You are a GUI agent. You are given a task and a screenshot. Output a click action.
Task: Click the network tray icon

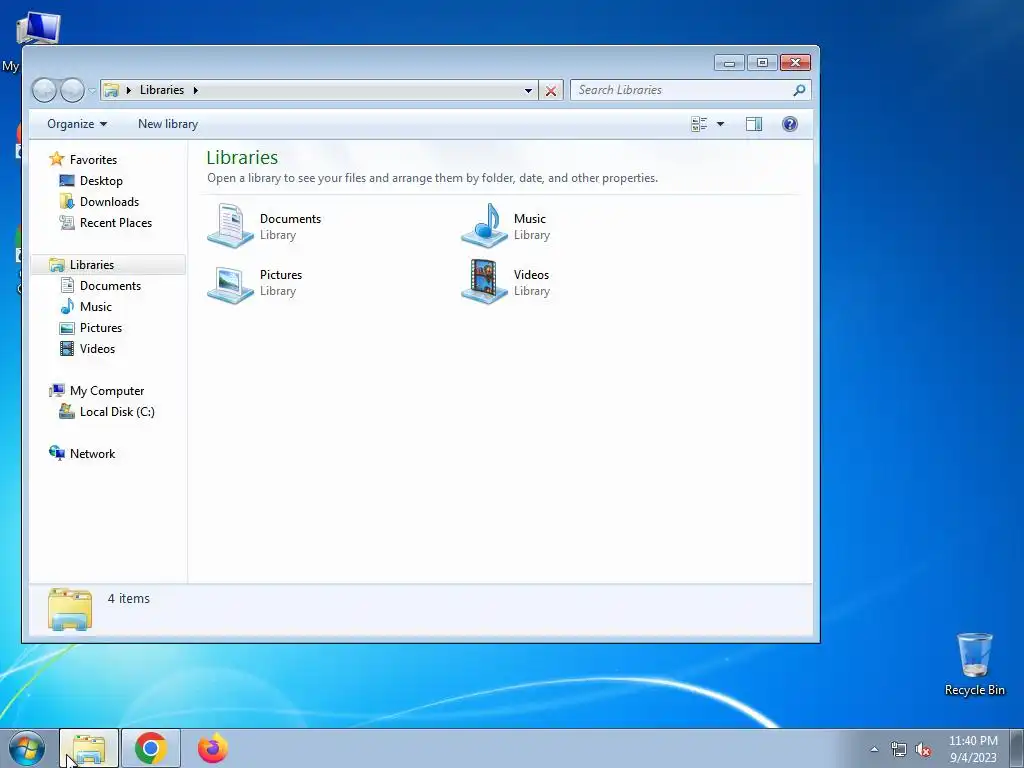click(x=899, y=750)
